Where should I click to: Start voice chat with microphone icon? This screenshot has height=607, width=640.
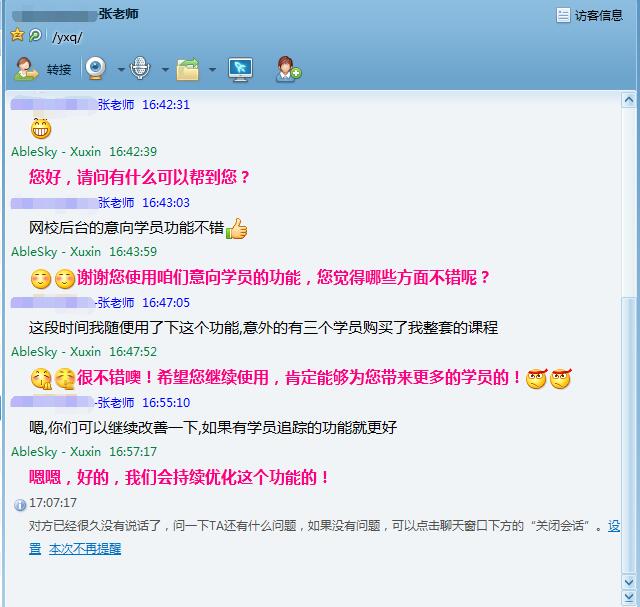141,69
